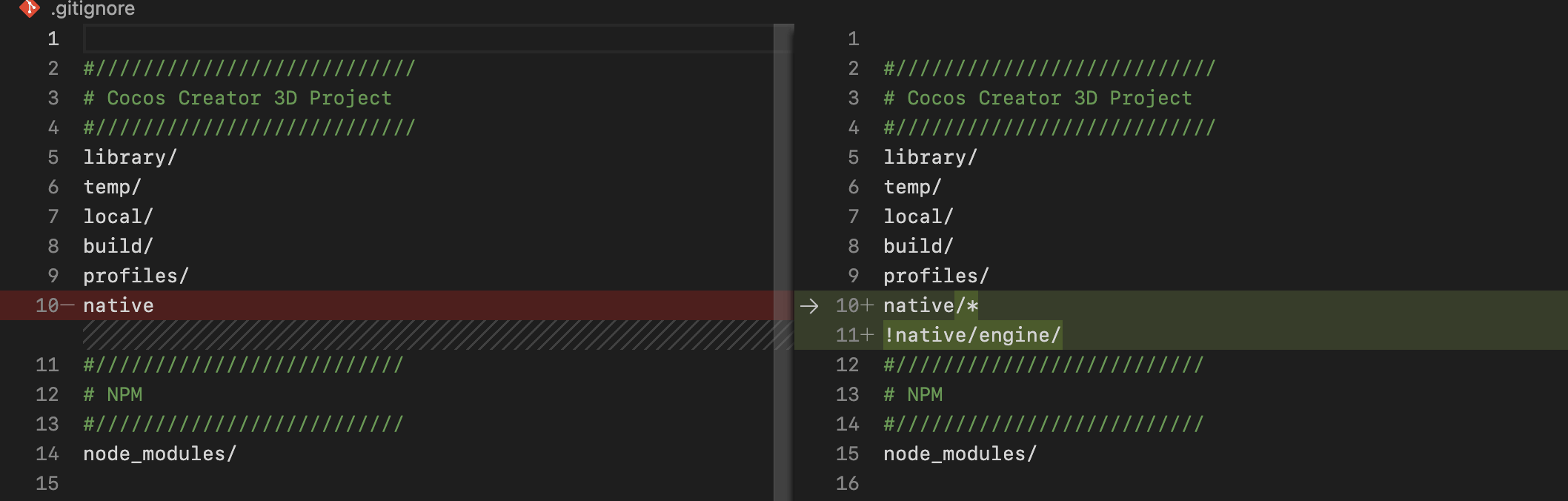Click the deleted 'native' line in left pane
1568x501 pixels.
[x=119, y=305]
